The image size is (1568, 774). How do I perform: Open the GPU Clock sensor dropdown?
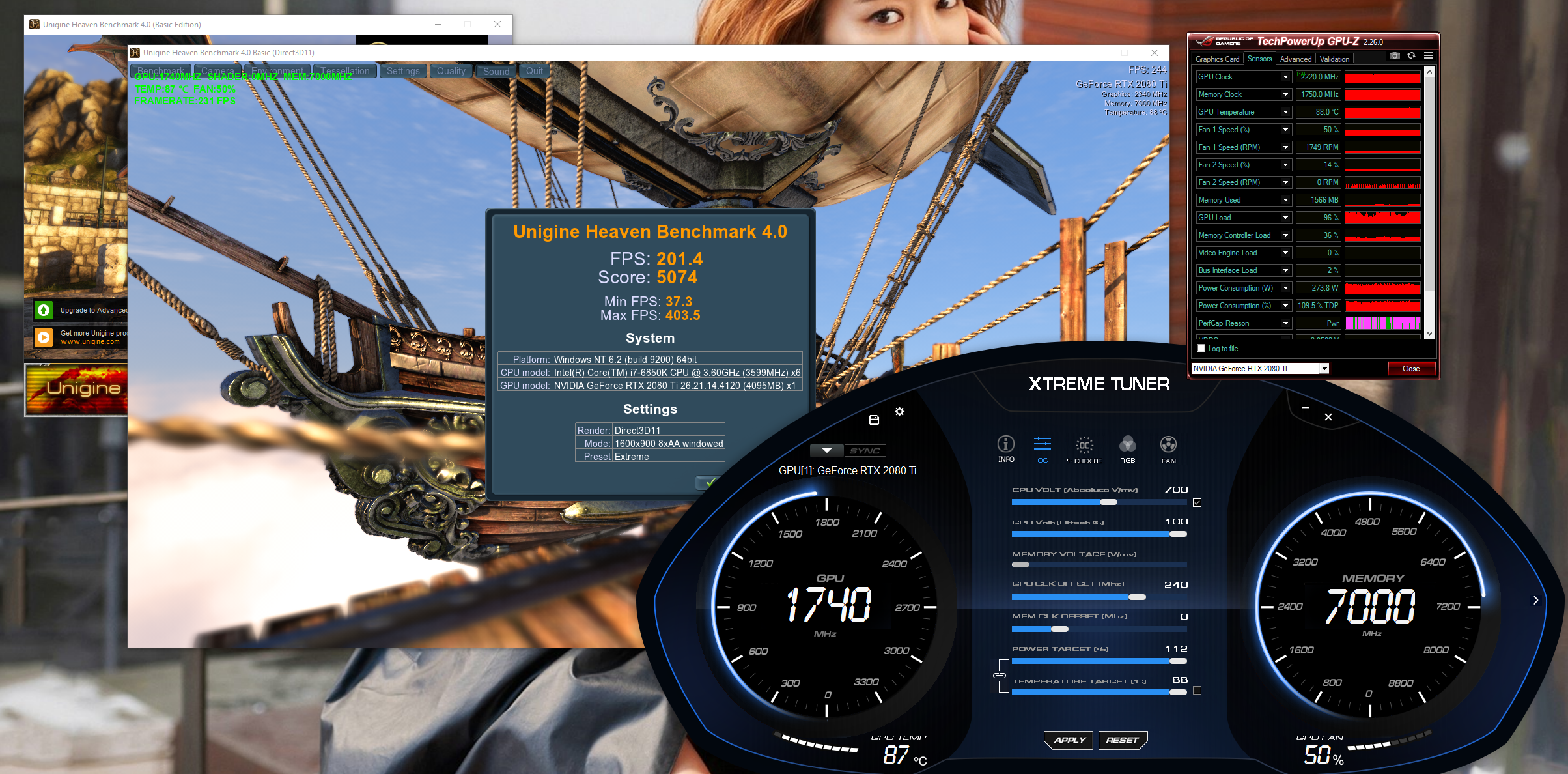[1285, 77]
